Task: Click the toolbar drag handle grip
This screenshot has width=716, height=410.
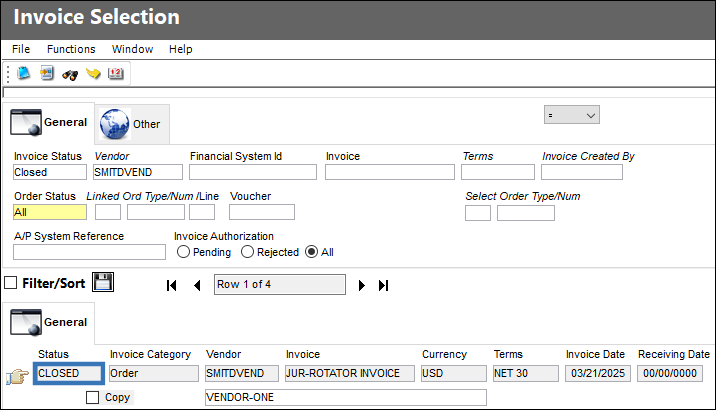Action: [x=8, y=74]
